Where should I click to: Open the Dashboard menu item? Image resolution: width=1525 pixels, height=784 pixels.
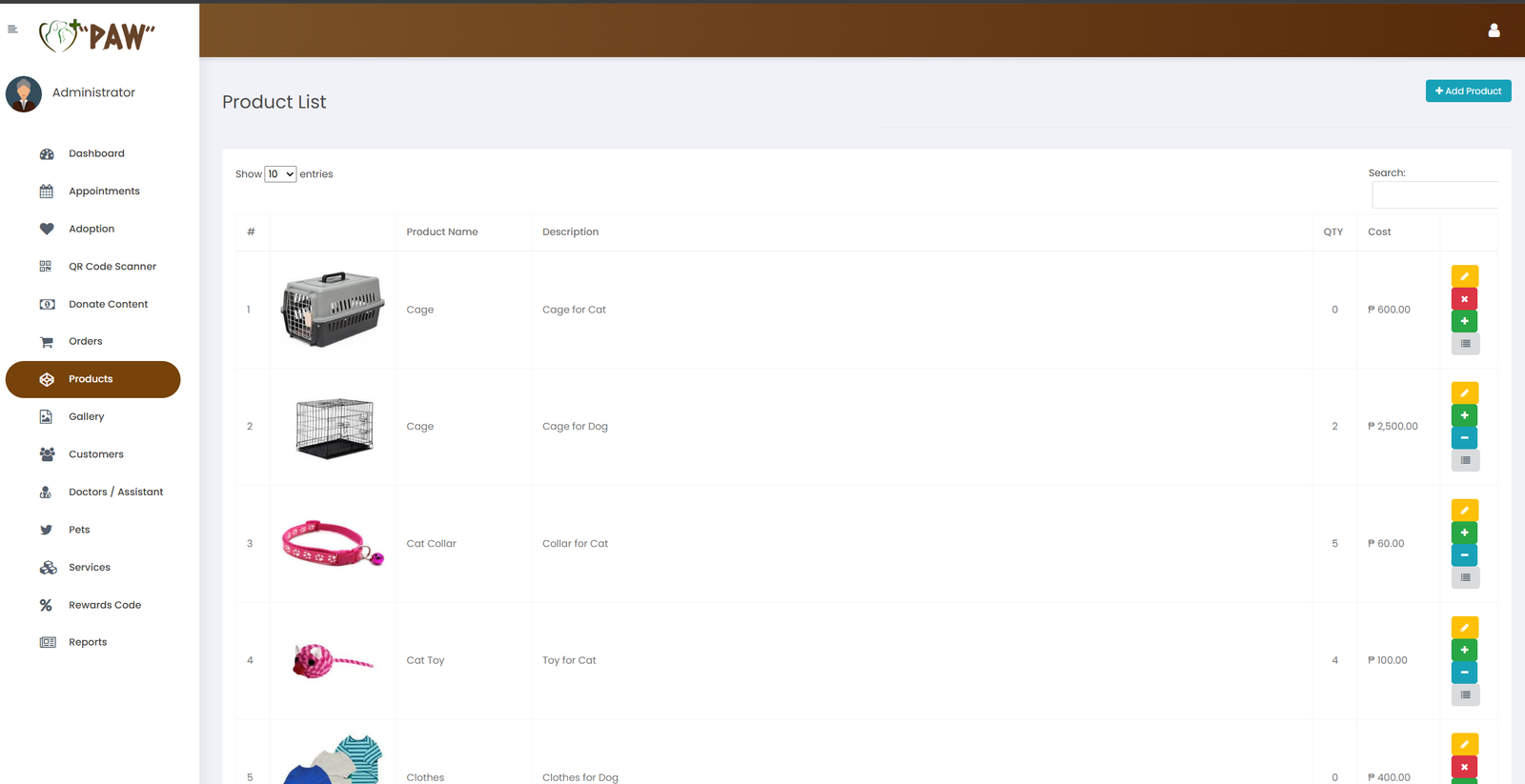click(x=96, y=153)
